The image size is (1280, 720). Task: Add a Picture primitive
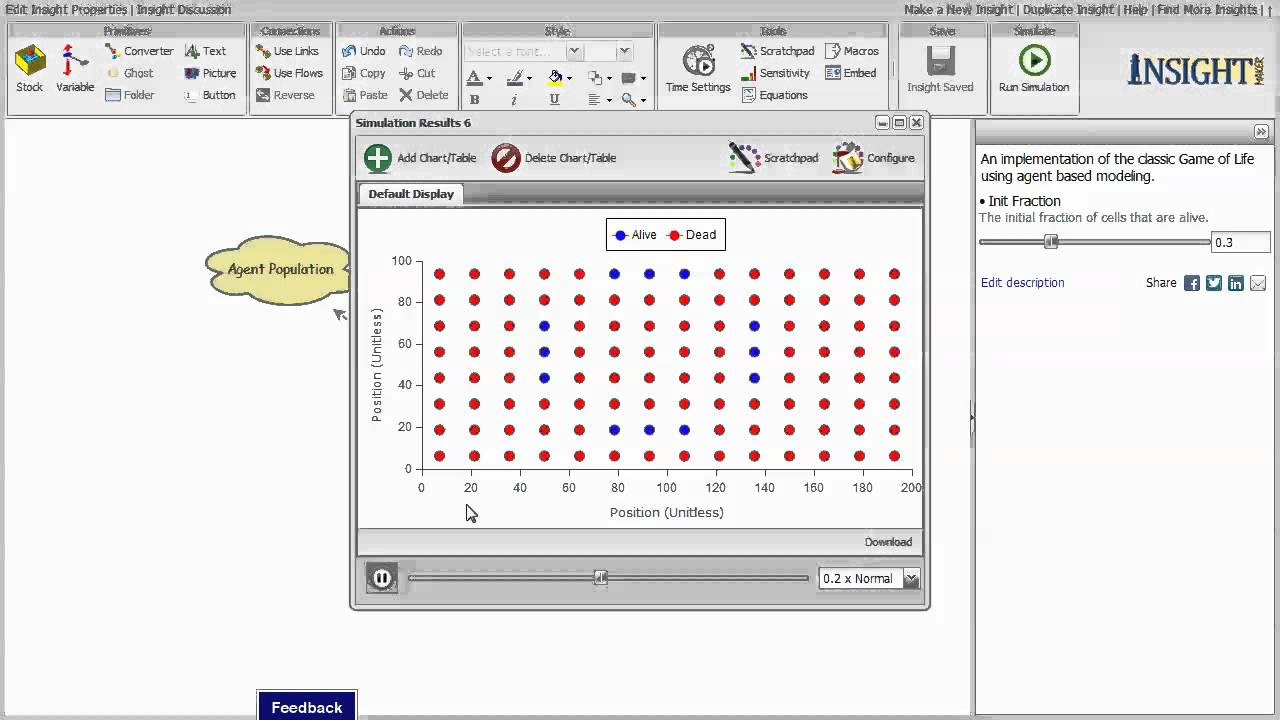[x=210, y=73]
